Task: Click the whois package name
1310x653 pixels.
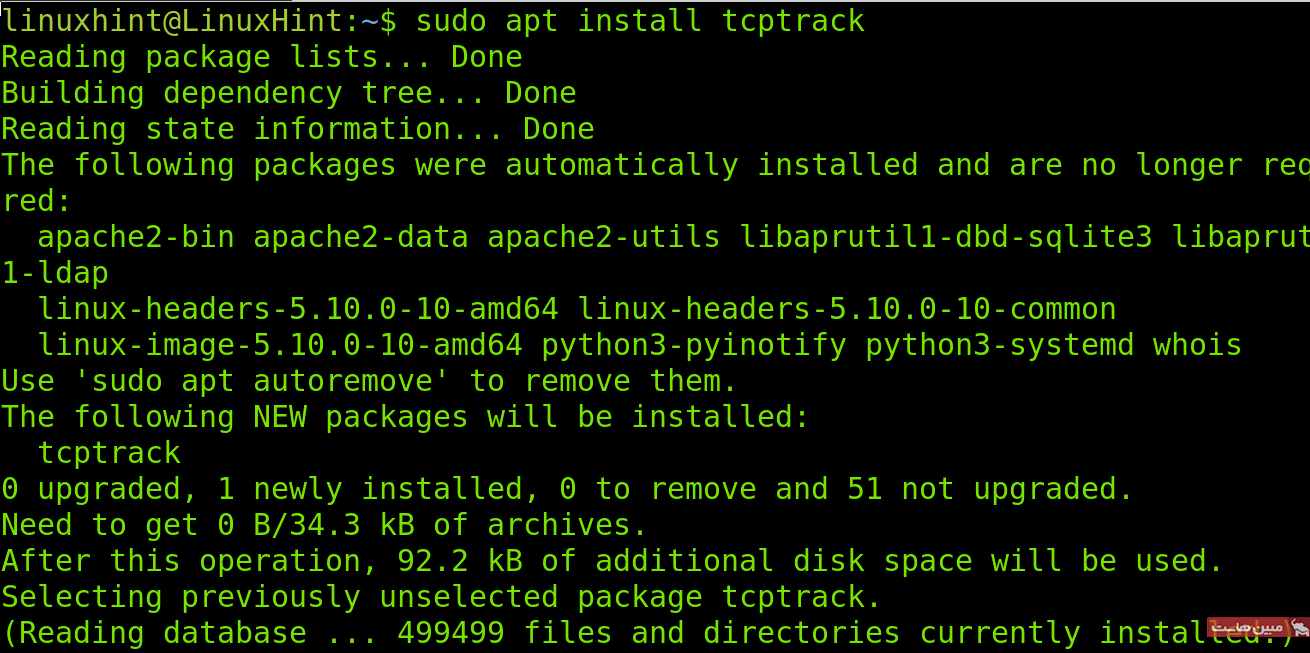Action: (x=1198, y=344)
